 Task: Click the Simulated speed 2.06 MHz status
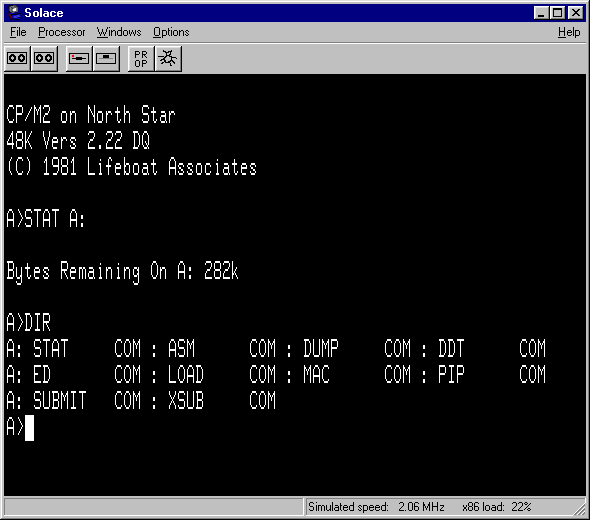[x=376, y=507]
